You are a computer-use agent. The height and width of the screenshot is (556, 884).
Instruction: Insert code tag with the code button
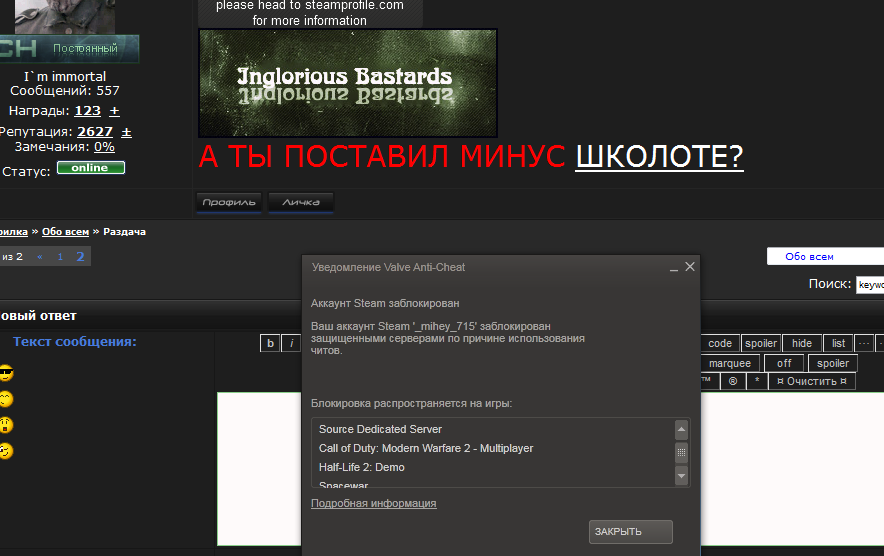pos(720,343)
